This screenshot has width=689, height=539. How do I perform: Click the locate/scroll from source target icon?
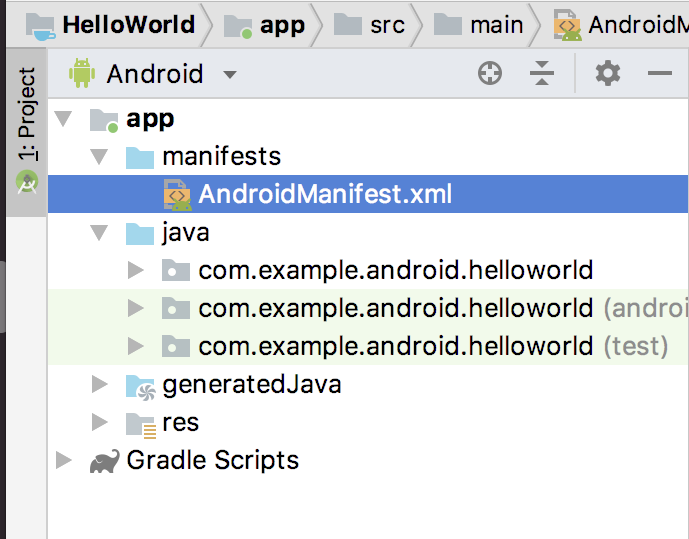coord(490,73)
